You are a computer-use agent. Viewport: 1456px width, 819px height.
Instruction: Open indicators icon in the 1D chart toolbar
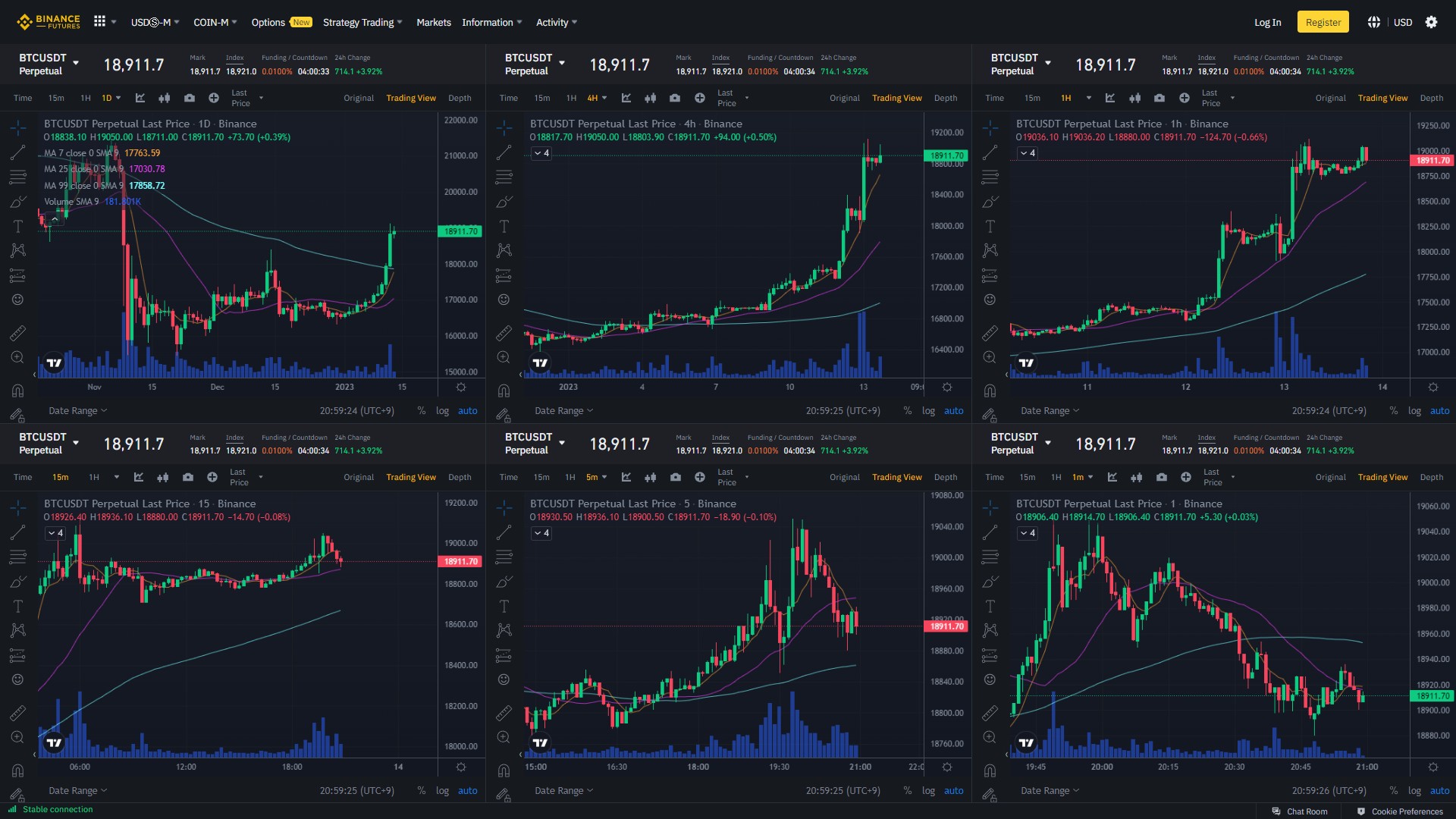point(140,98)
